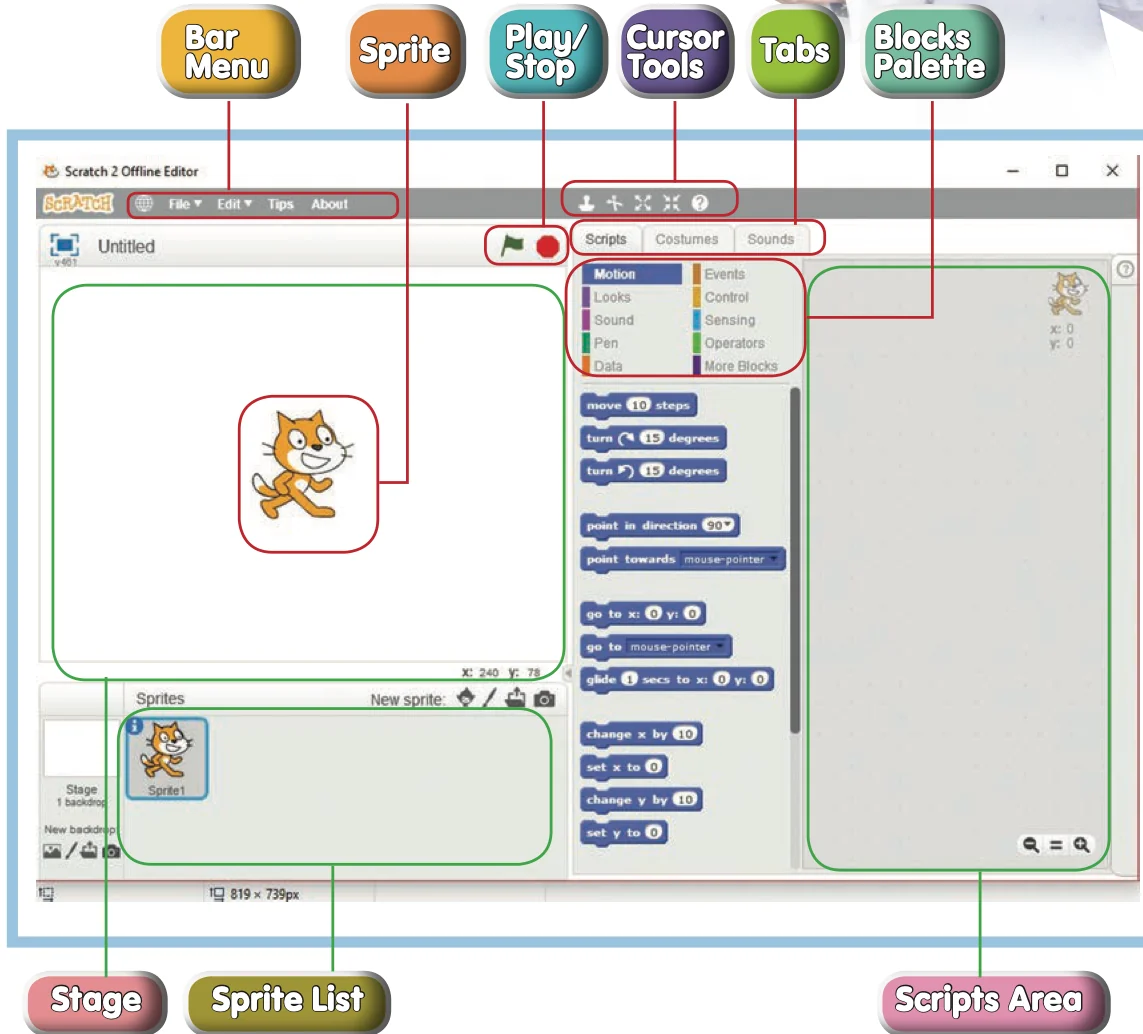Zoom in on the scripts area

click(x=1081, y=844)
